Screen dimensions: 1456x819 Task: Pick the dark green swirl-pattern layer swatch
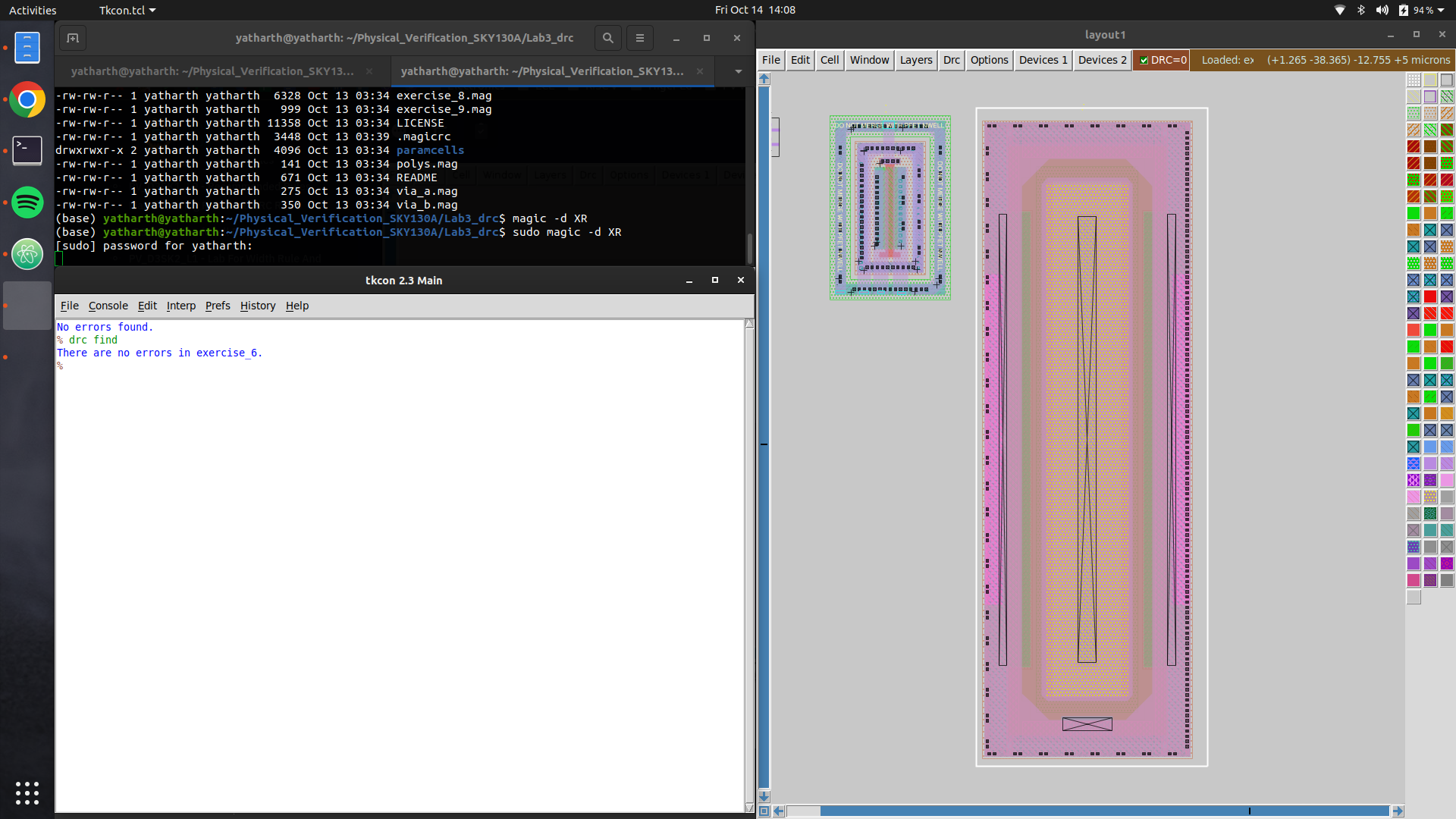1430,514
